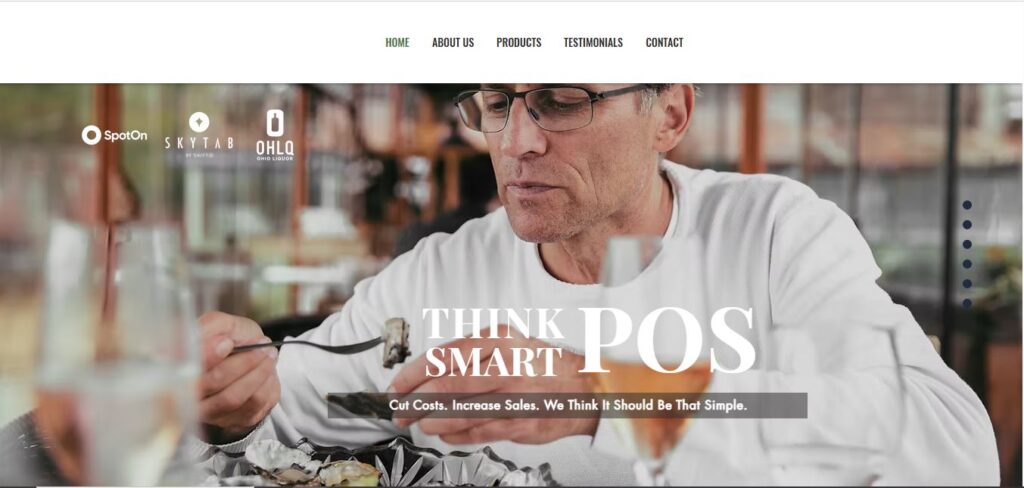Go to the fifth section dot
Image resolution: width=1024 pixels, height=488 pixels.
click(x=967, y=284)
